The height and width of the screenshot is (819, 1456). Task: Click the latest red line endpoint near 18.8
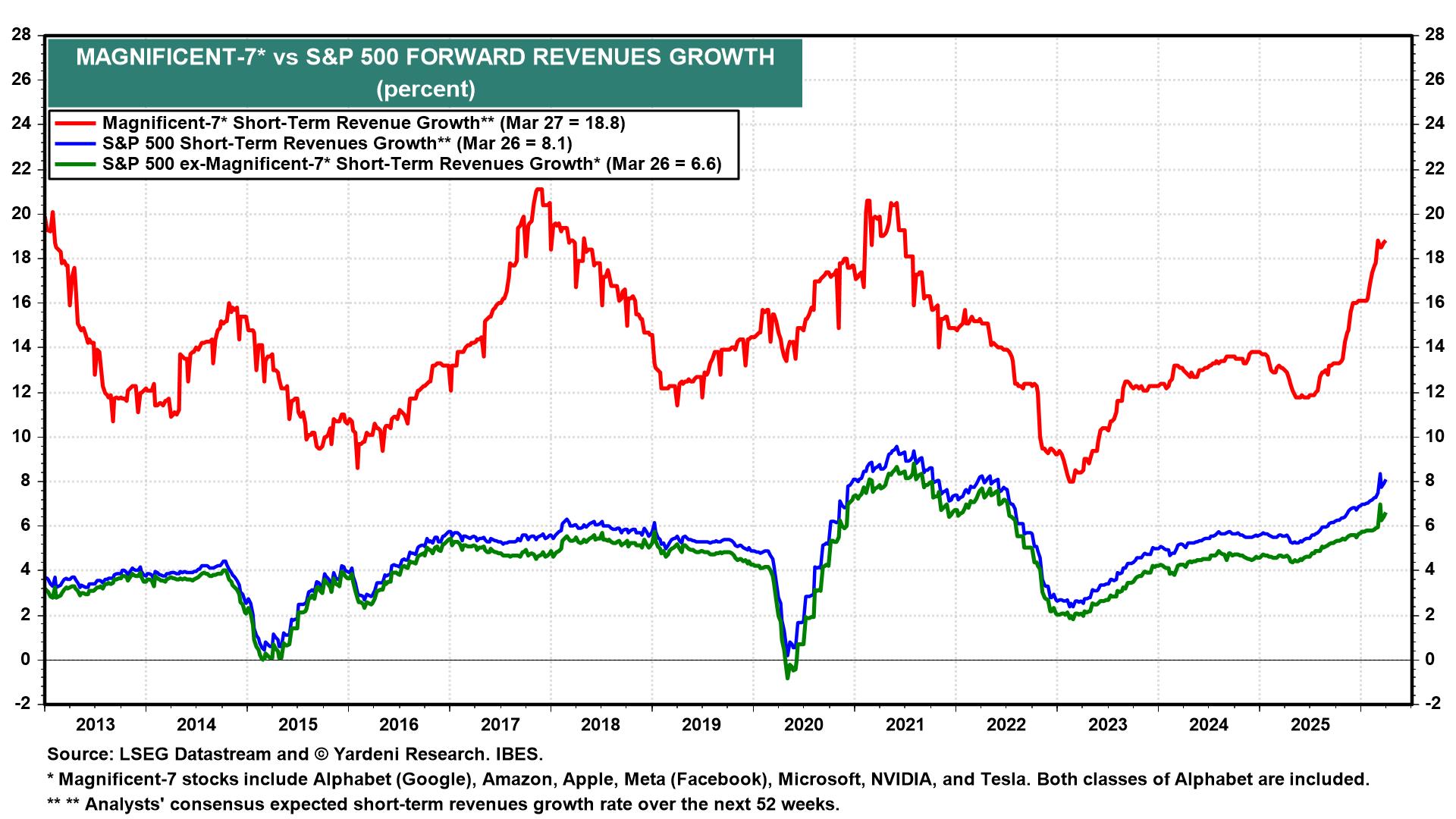[1385, 243]
